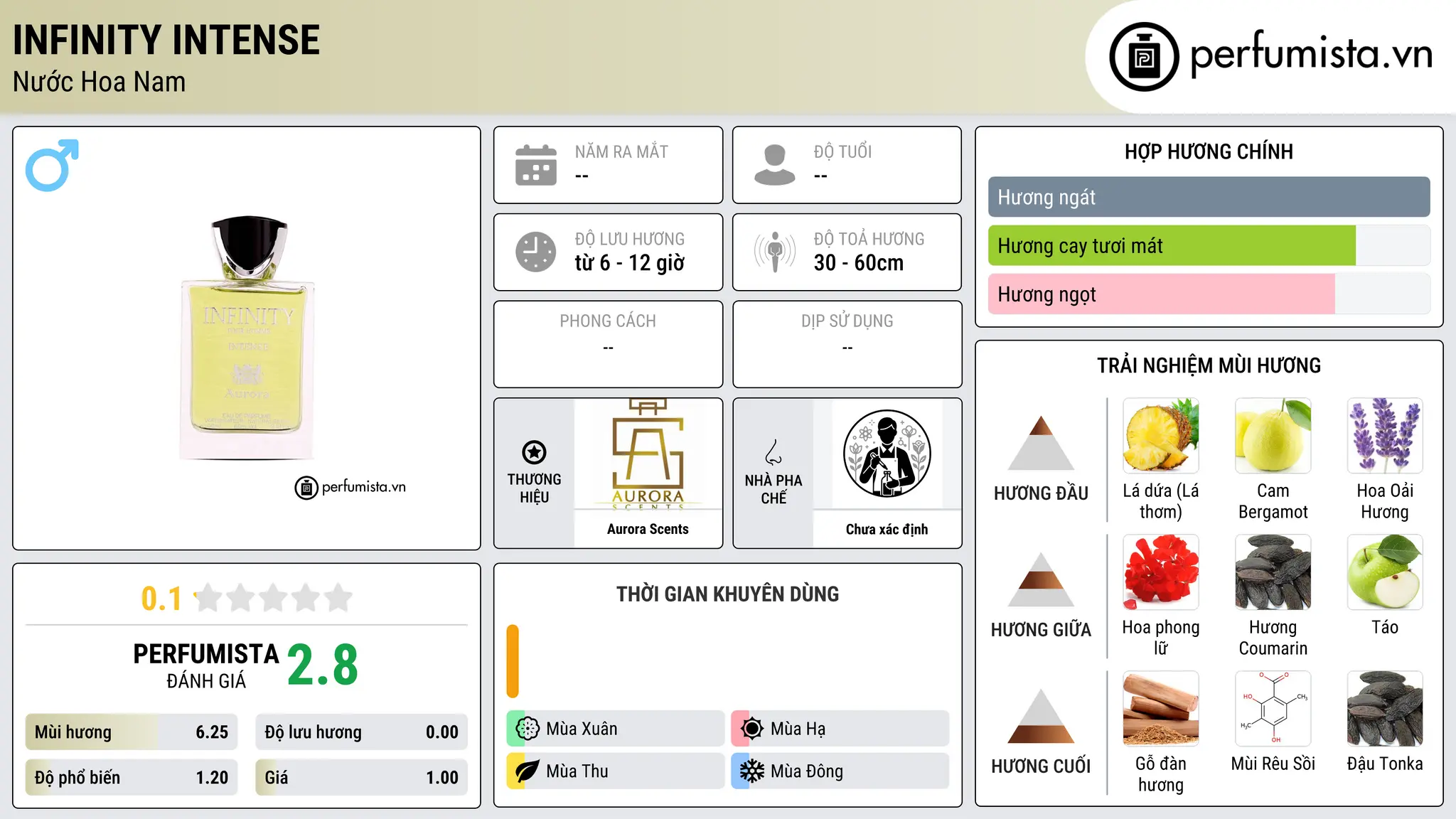Click the star badge icon above Thương hiệu
1456x819 pixels.
coord(534,452)
